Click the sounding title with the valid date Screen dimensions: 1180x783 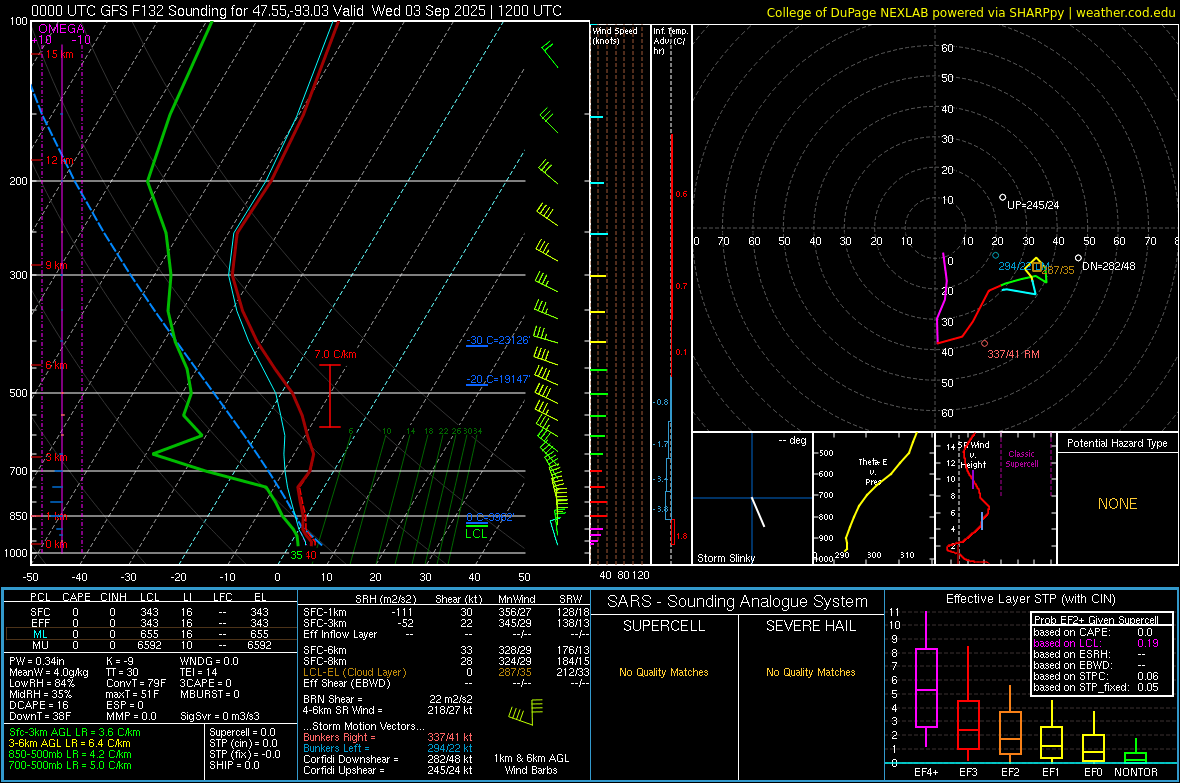point(297,11)
